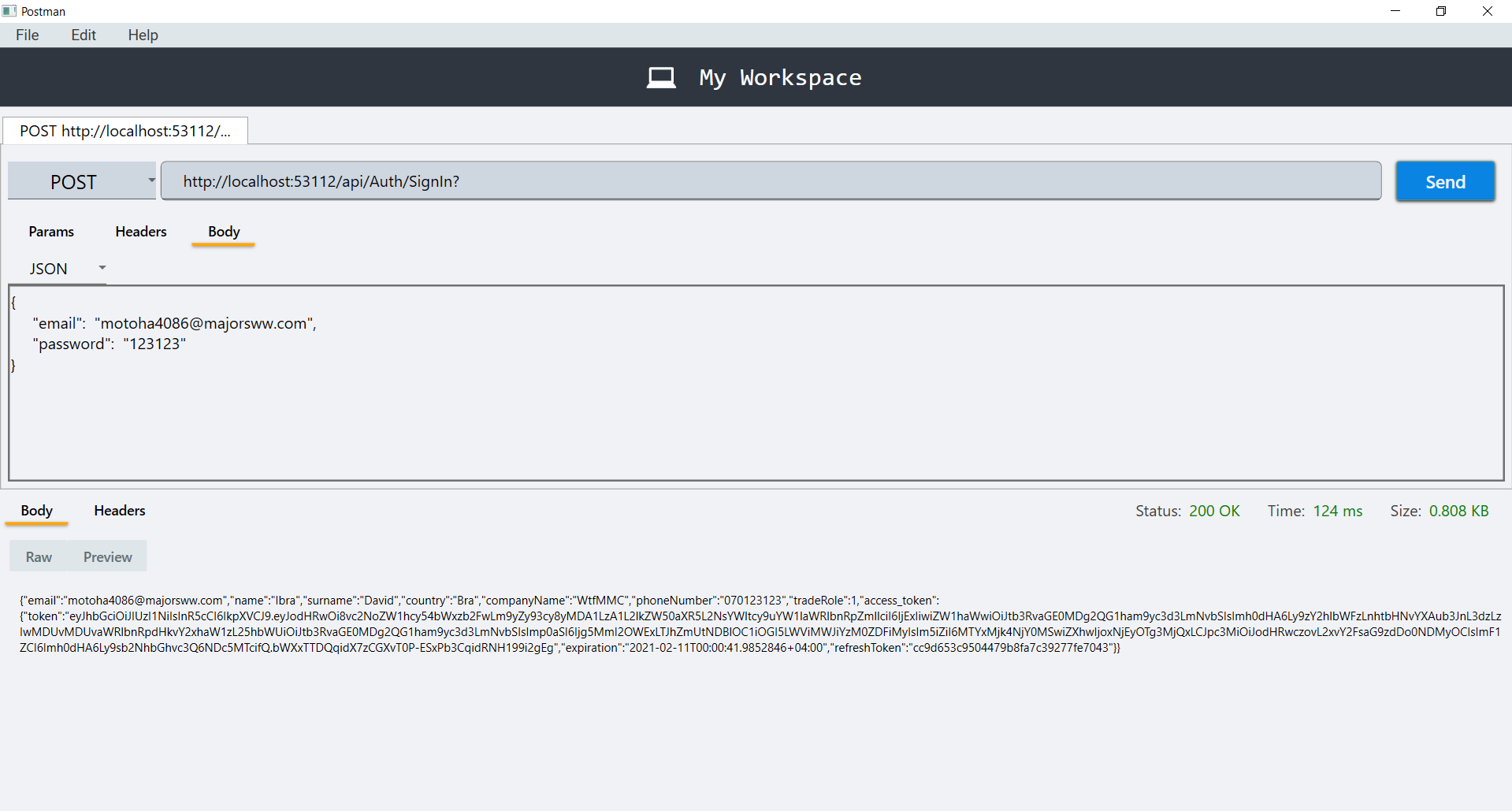Select the open SignIn request tab
This screenshot has width=1512, height=811.
point(124,130)
